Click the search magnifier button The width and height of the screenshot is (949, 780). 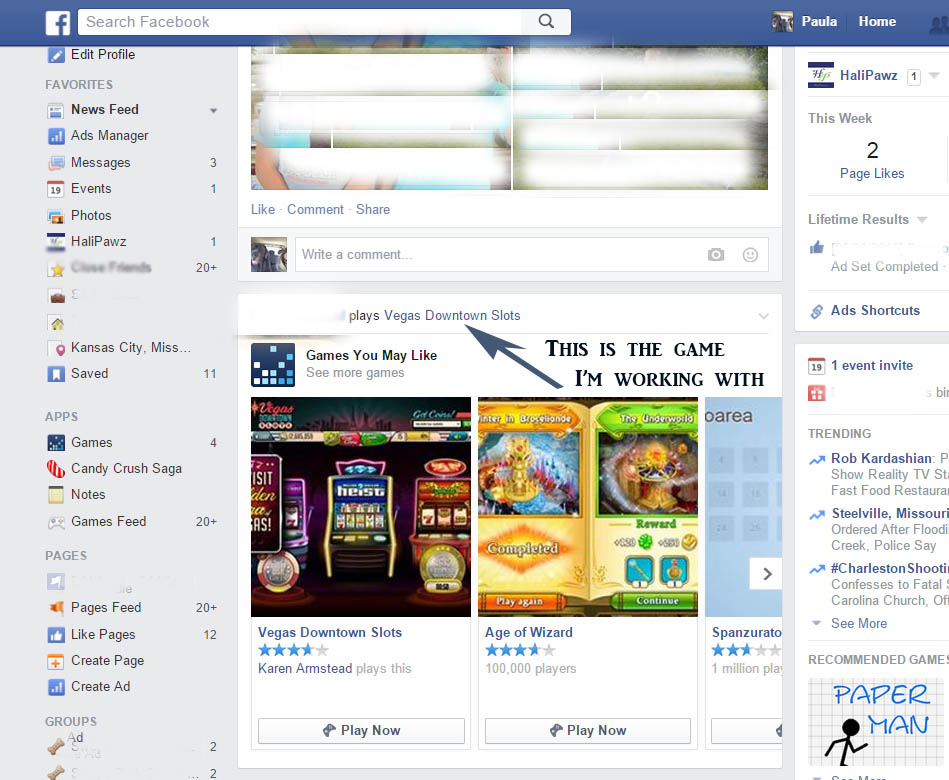click(x=546, y=21)
